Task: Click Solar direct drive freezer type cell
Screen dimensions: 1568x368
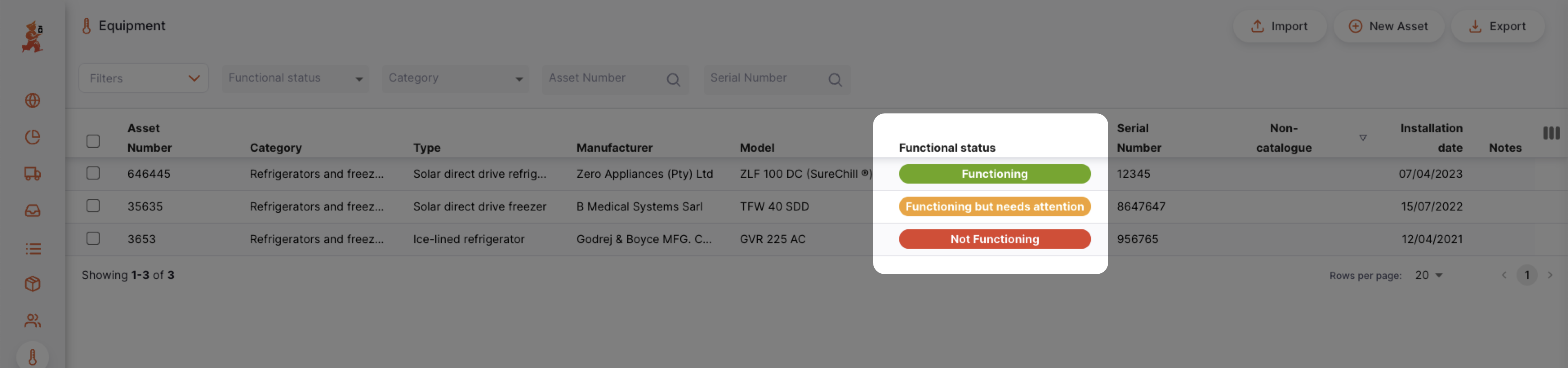Action: coord(480,207)
